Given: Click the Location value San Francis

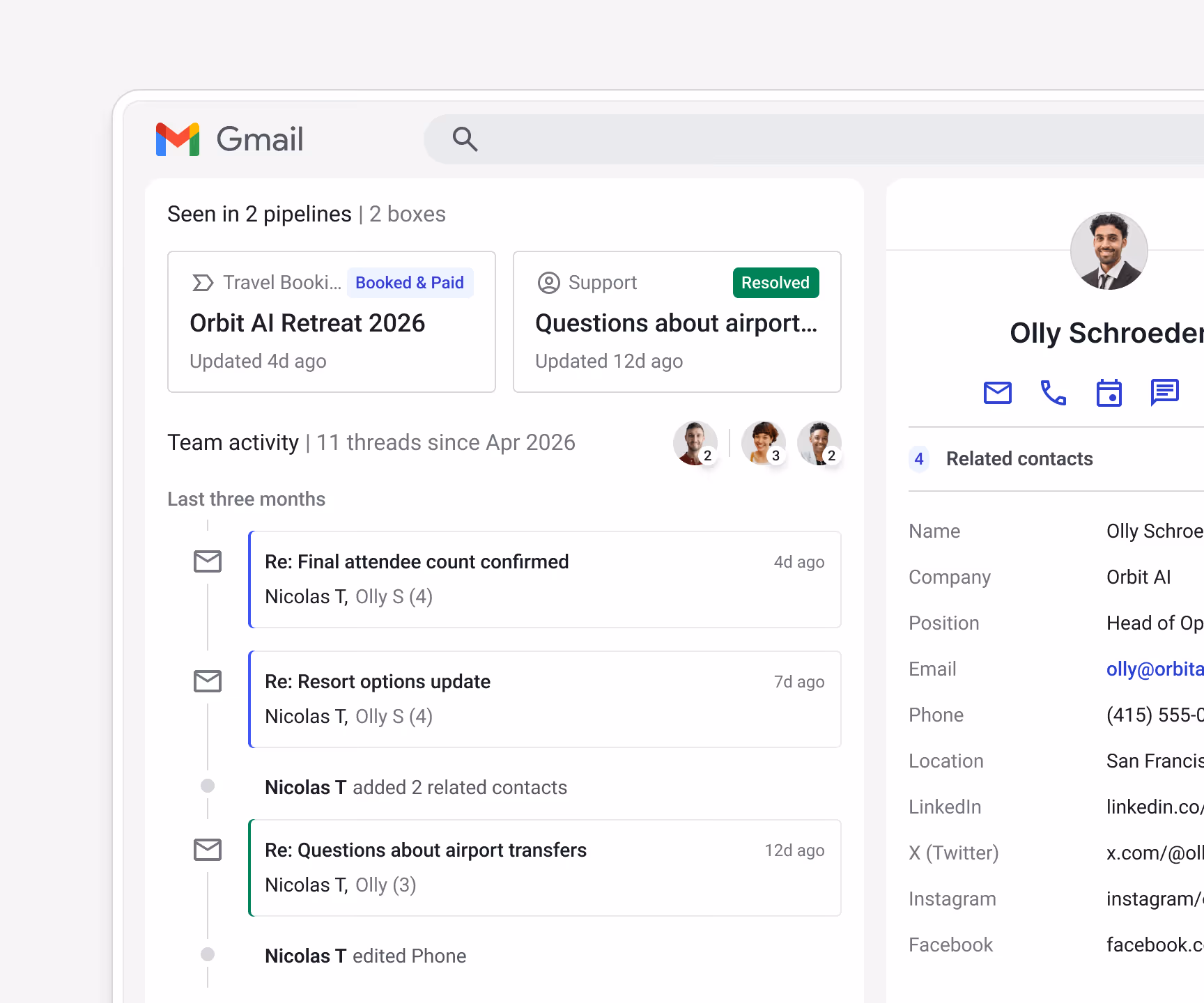Looking at the screenshot, I should click(1155, 761).
